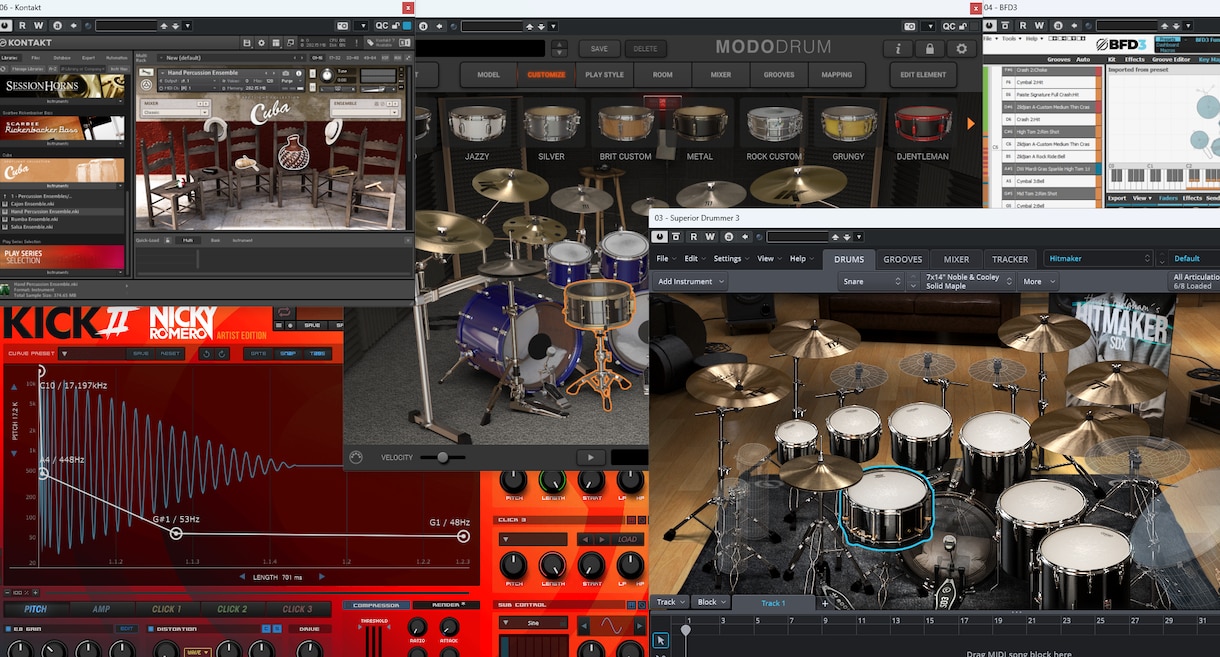The width and height of the screenshot is (1220, 657).
Task: Toggle the Distortion enable box in Kick 2
Action: (150, 629)
